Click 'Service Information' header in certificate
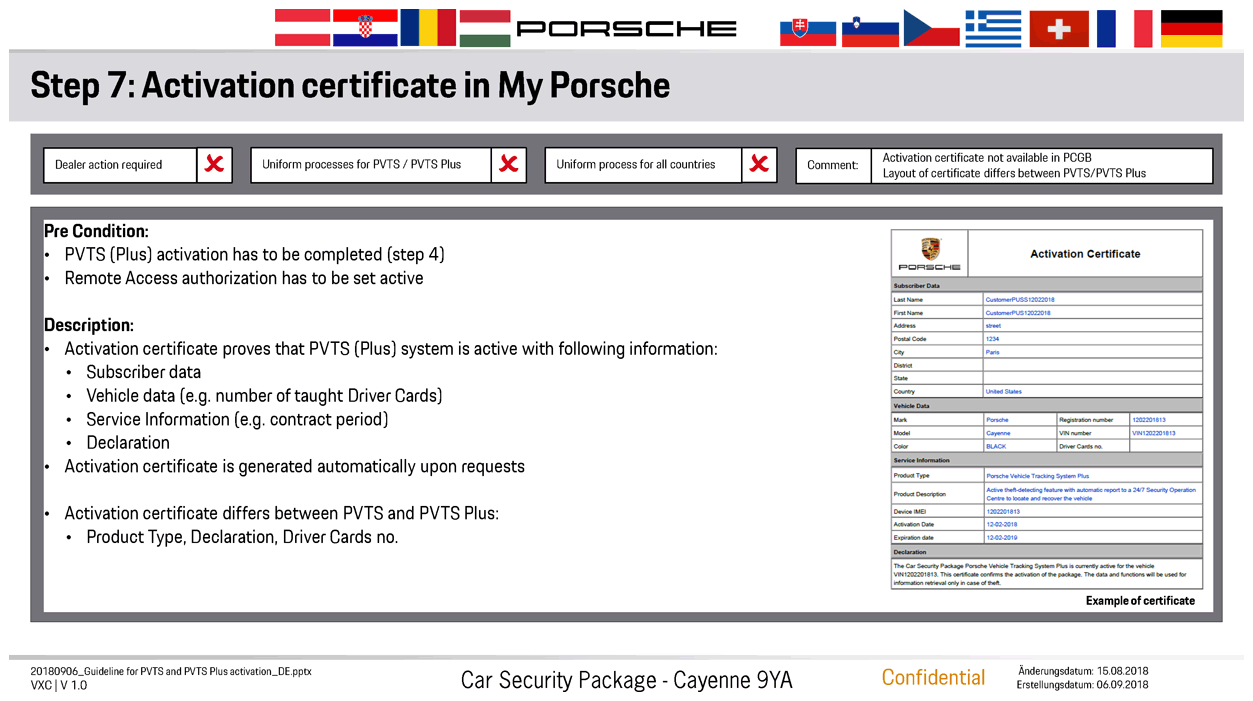Image resolution: width=1253 pixels, height=701 pixels. (922, 460)
